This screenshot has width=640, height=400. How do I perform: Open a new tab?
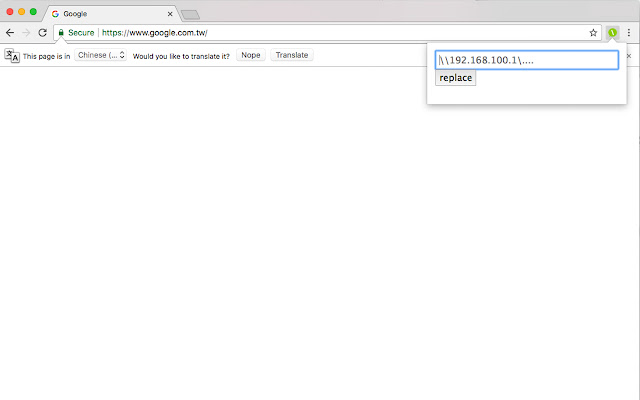[x=190, y=14]
